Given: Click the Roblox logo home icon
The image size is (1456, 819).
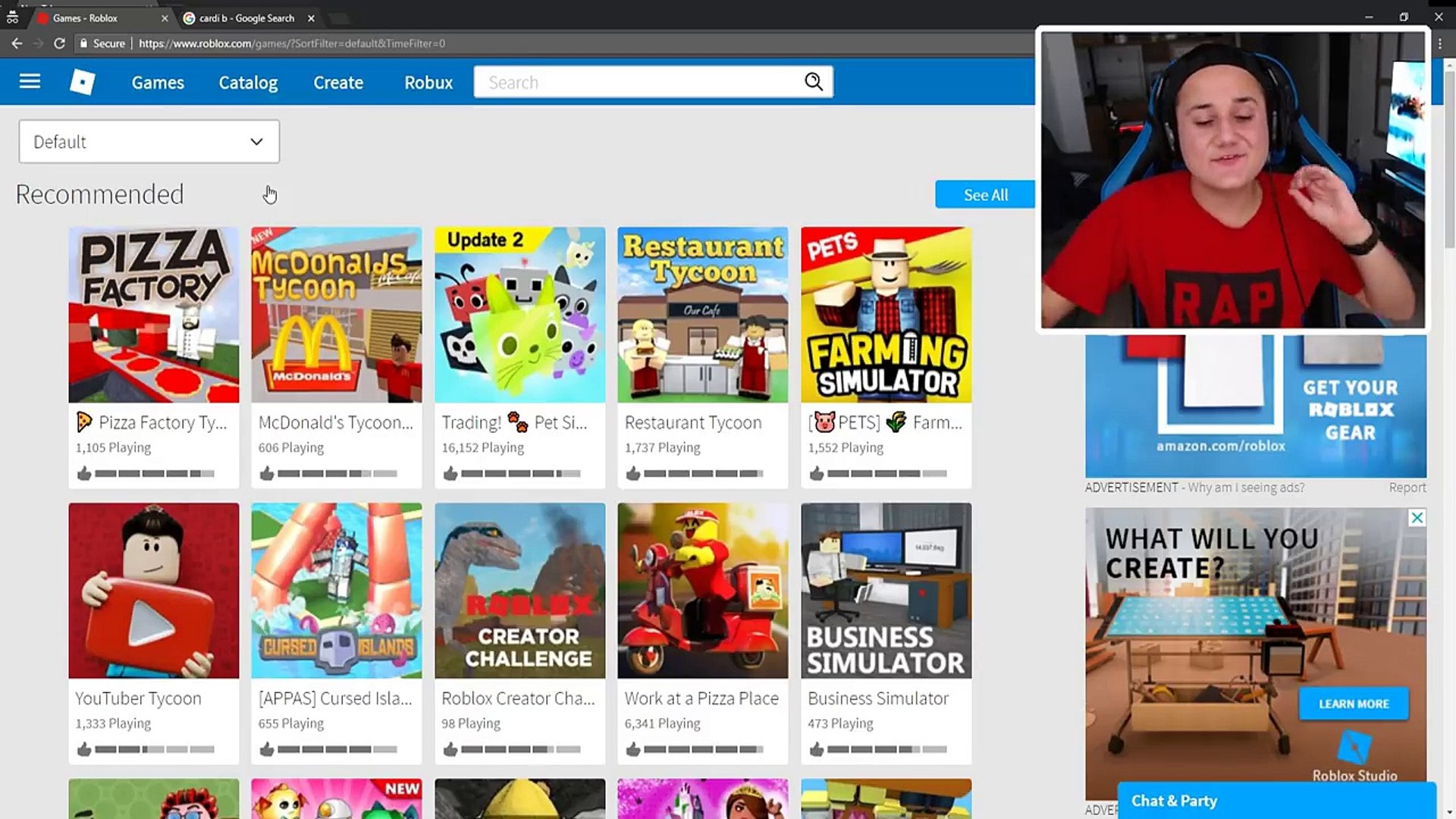Looking at the screenshot, I should click(82, 81).
